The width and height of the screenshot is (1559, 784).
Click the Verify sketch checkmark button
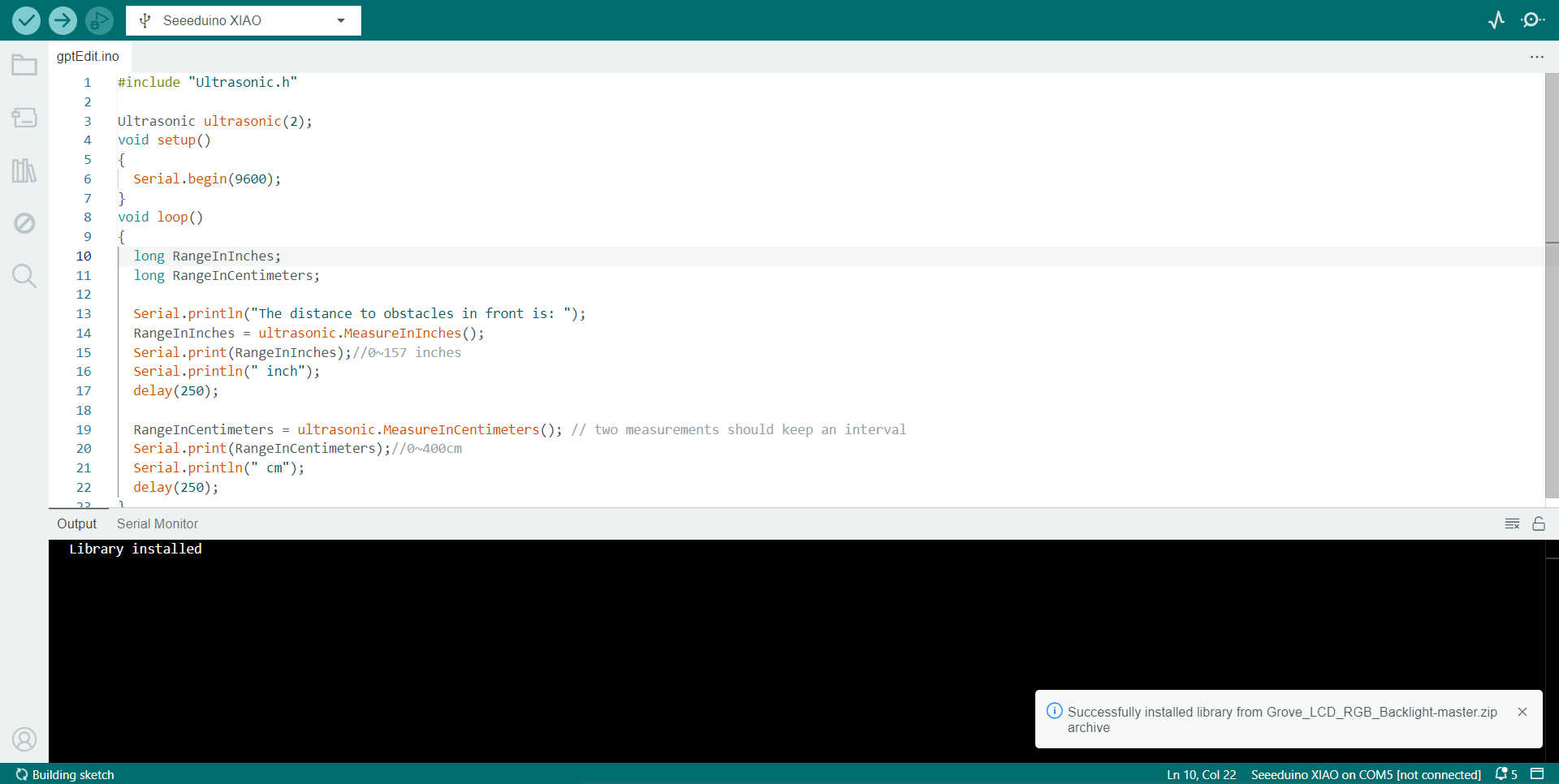click(x=26, y=20)
